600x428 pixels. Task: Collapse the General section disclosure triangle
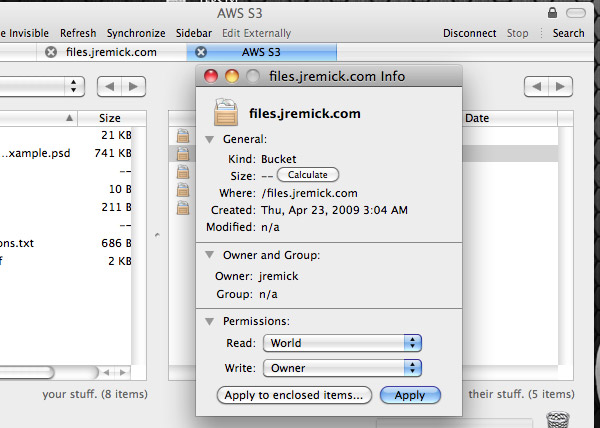(209, 139)
